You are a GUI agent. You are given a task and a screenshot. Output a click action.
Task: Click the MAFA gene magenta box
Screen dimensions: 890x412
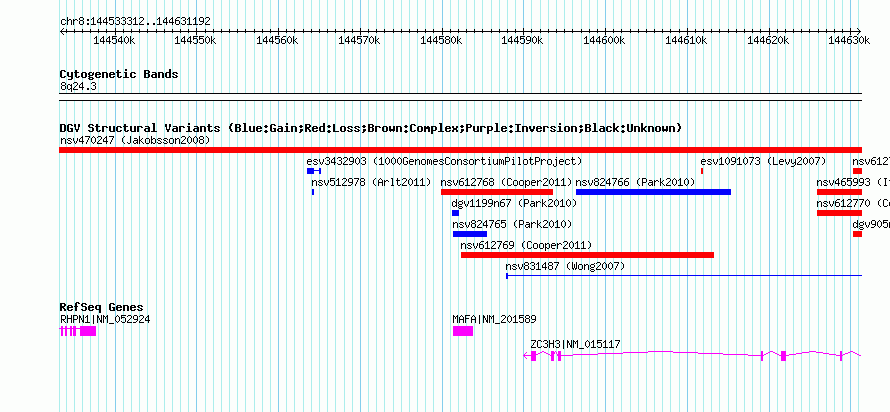(x=463, y=331)
